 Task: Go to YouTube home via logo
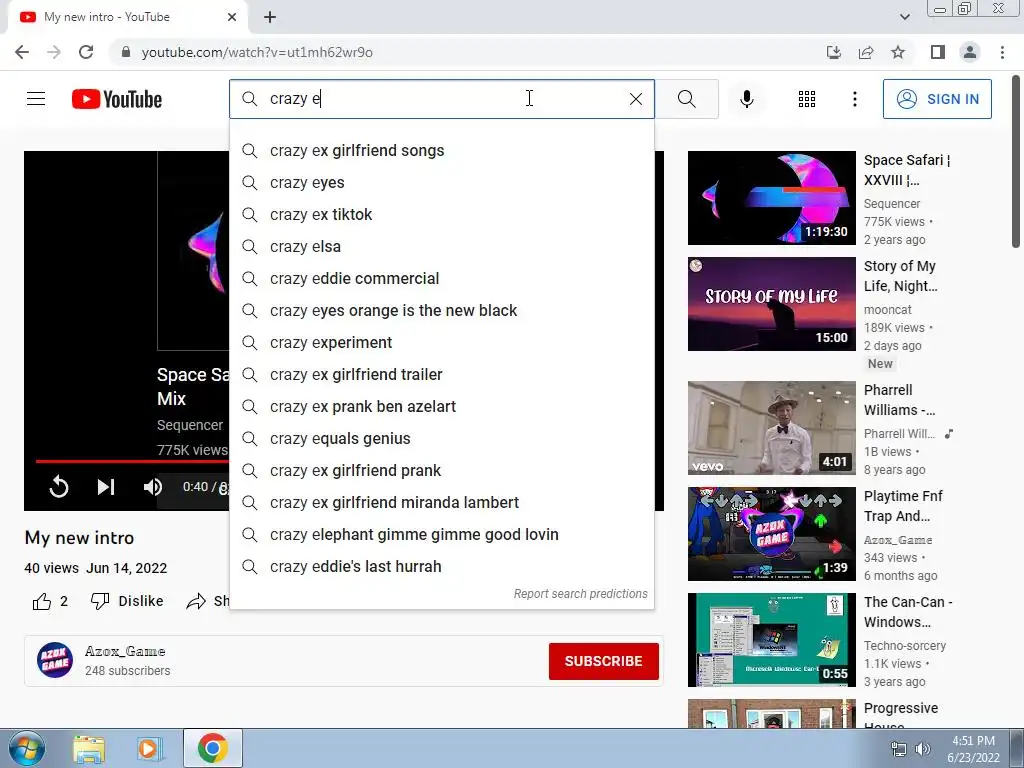tap(117, 99)
